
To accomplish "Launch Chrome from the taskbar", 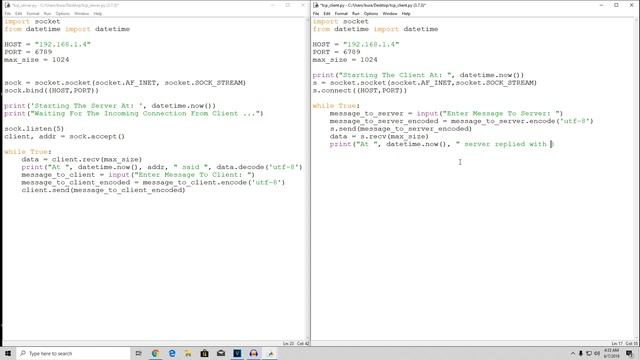I will [155, 353].
